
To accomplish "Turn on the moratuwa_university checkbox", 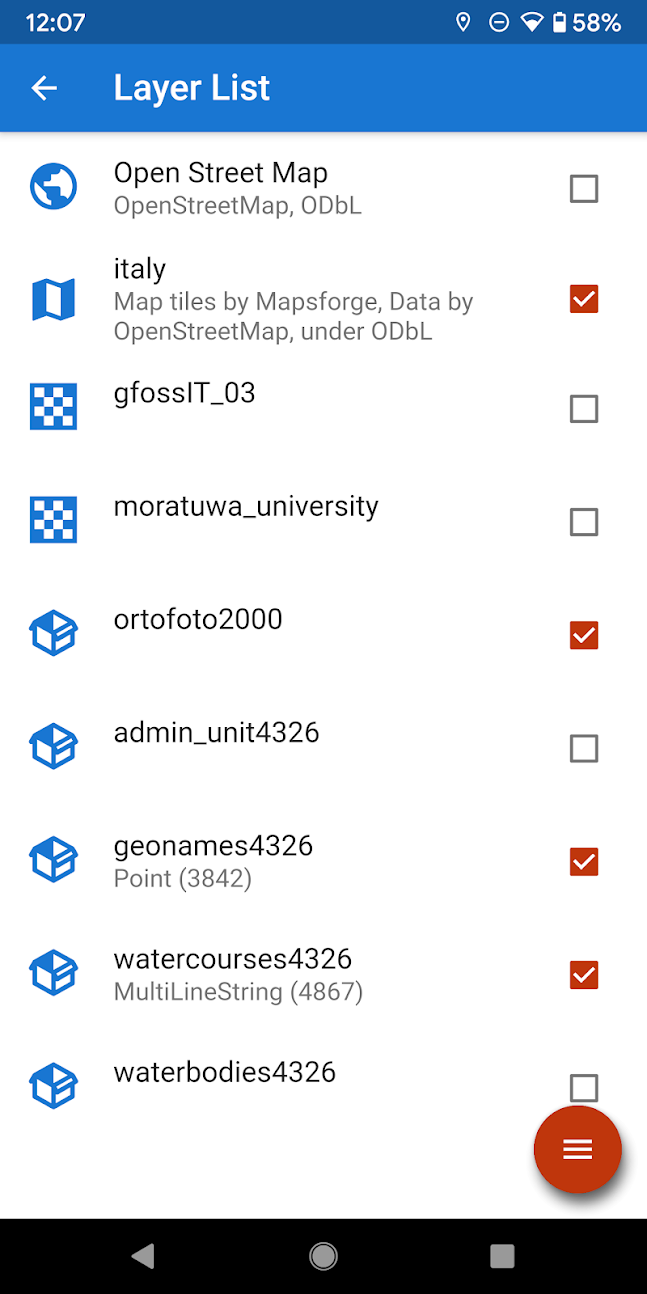I will 583,522.
